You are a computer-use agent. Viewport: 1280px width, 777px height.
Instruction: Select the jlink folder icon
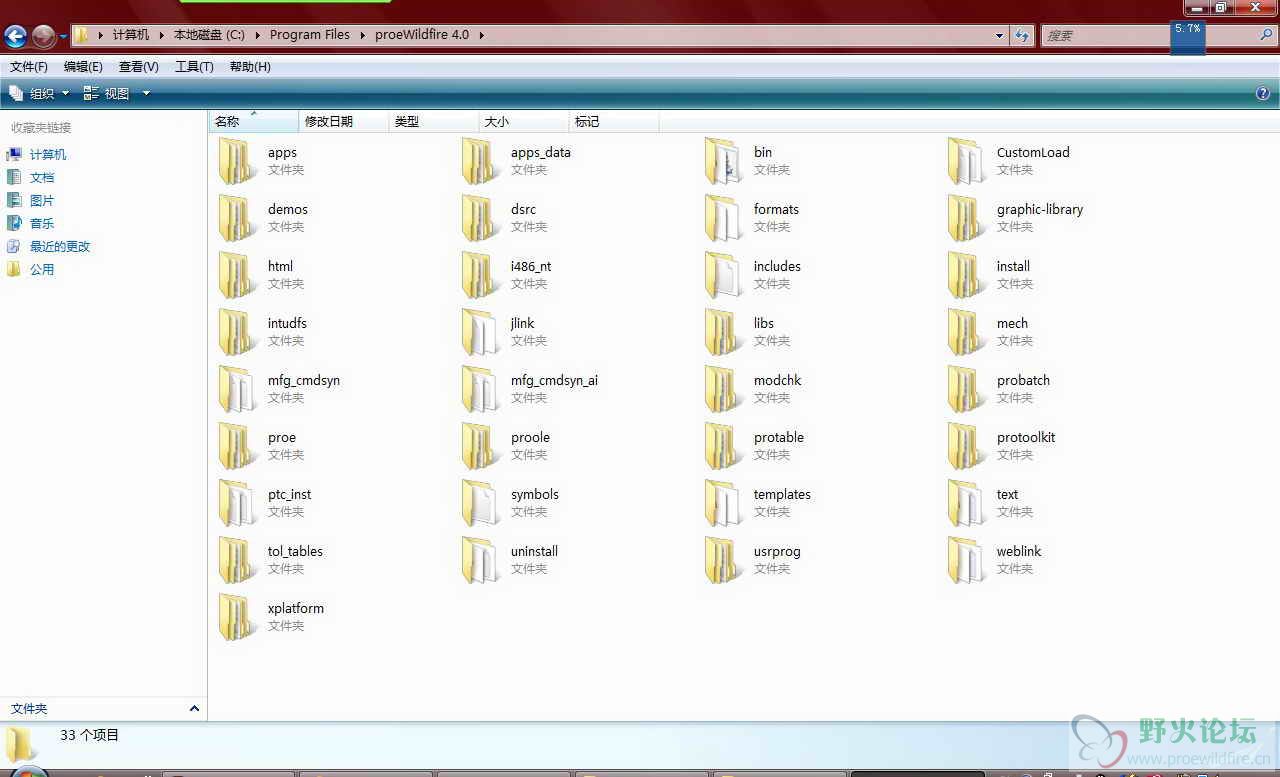(480, 332)
